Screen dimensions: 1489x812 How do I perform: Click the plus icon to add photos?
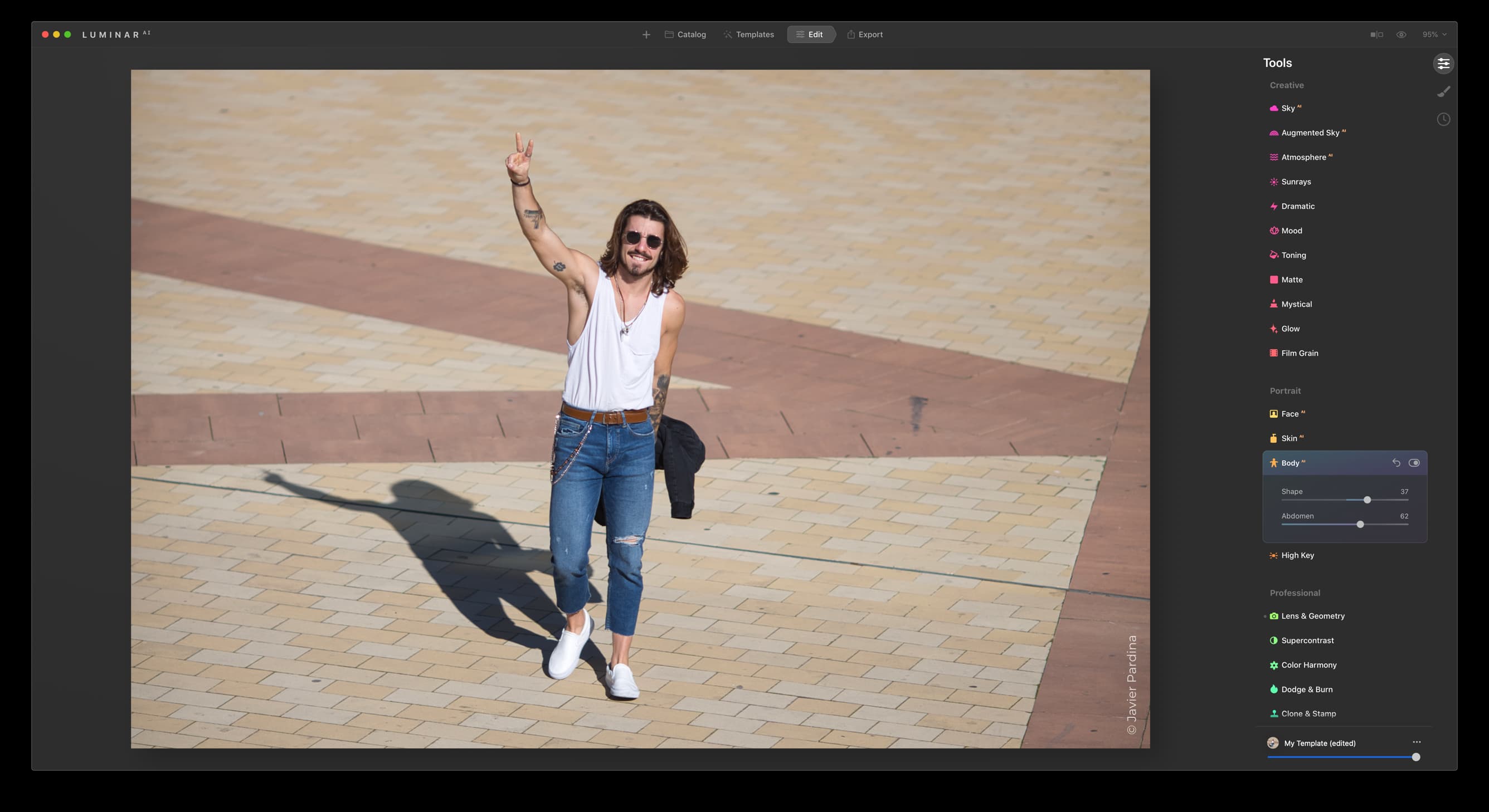pos(646,35)
